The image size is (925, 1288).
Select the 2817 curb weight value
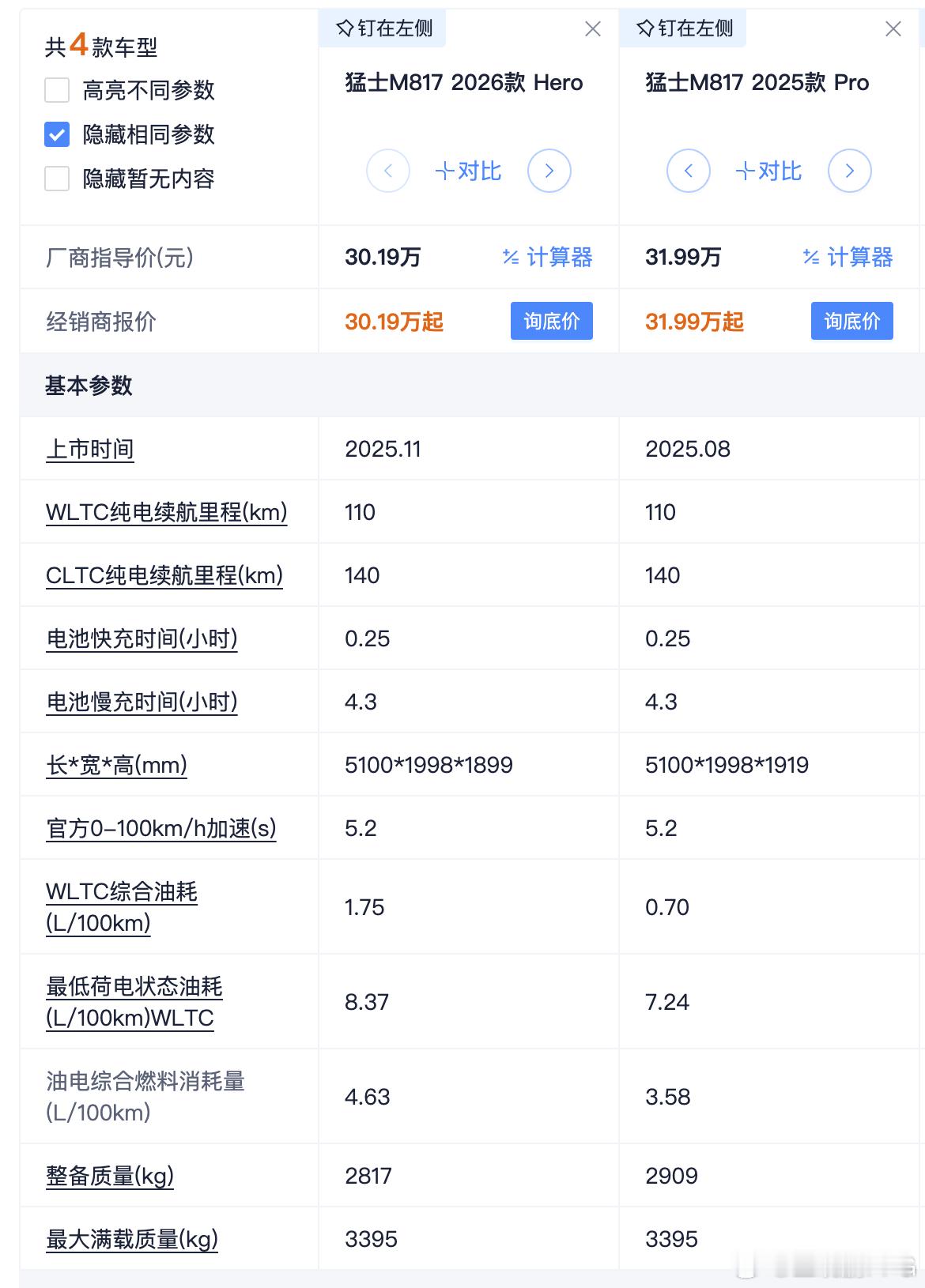point(368,1176)
